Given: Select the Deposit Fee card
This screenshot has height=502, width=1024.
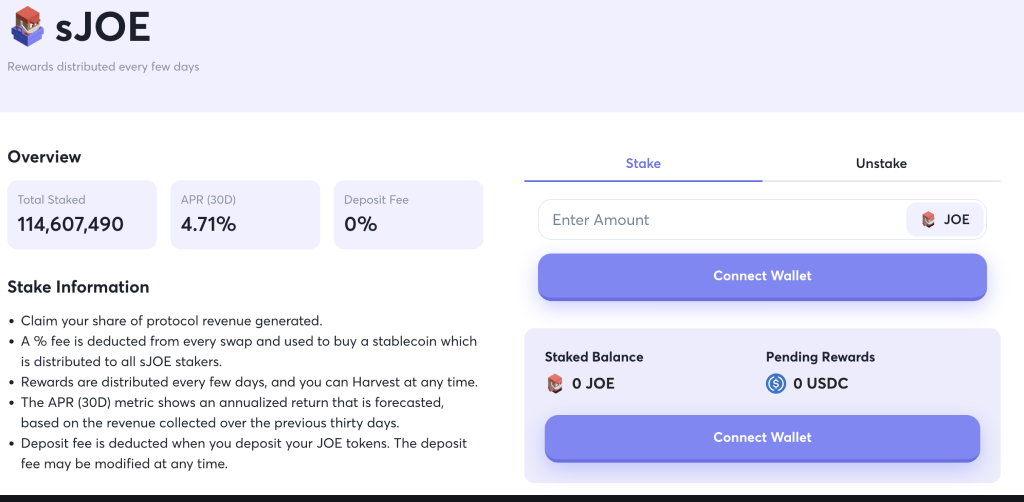Looking at the screenshot, I should [408, 214].
